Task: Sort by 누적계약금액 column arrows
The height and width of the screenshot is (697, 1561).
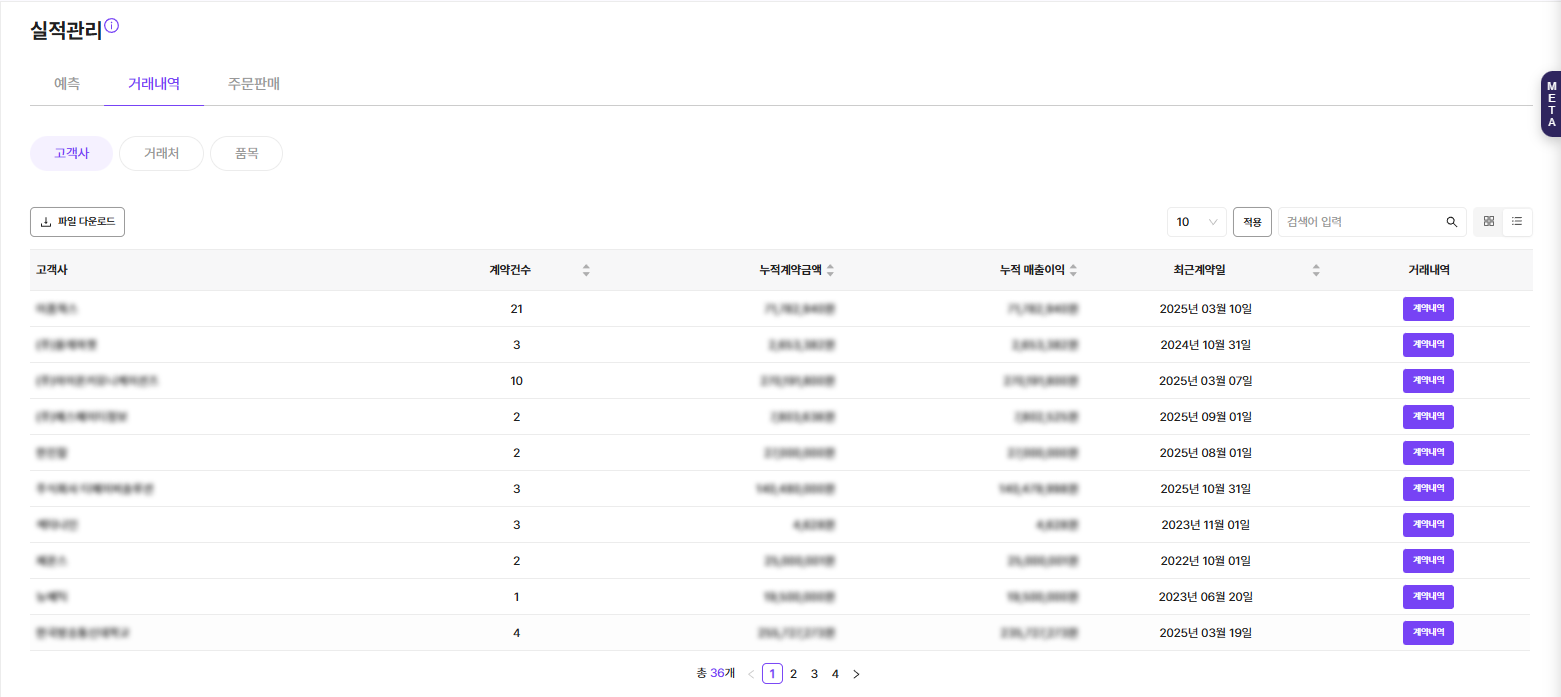Action: pos(830,270)
